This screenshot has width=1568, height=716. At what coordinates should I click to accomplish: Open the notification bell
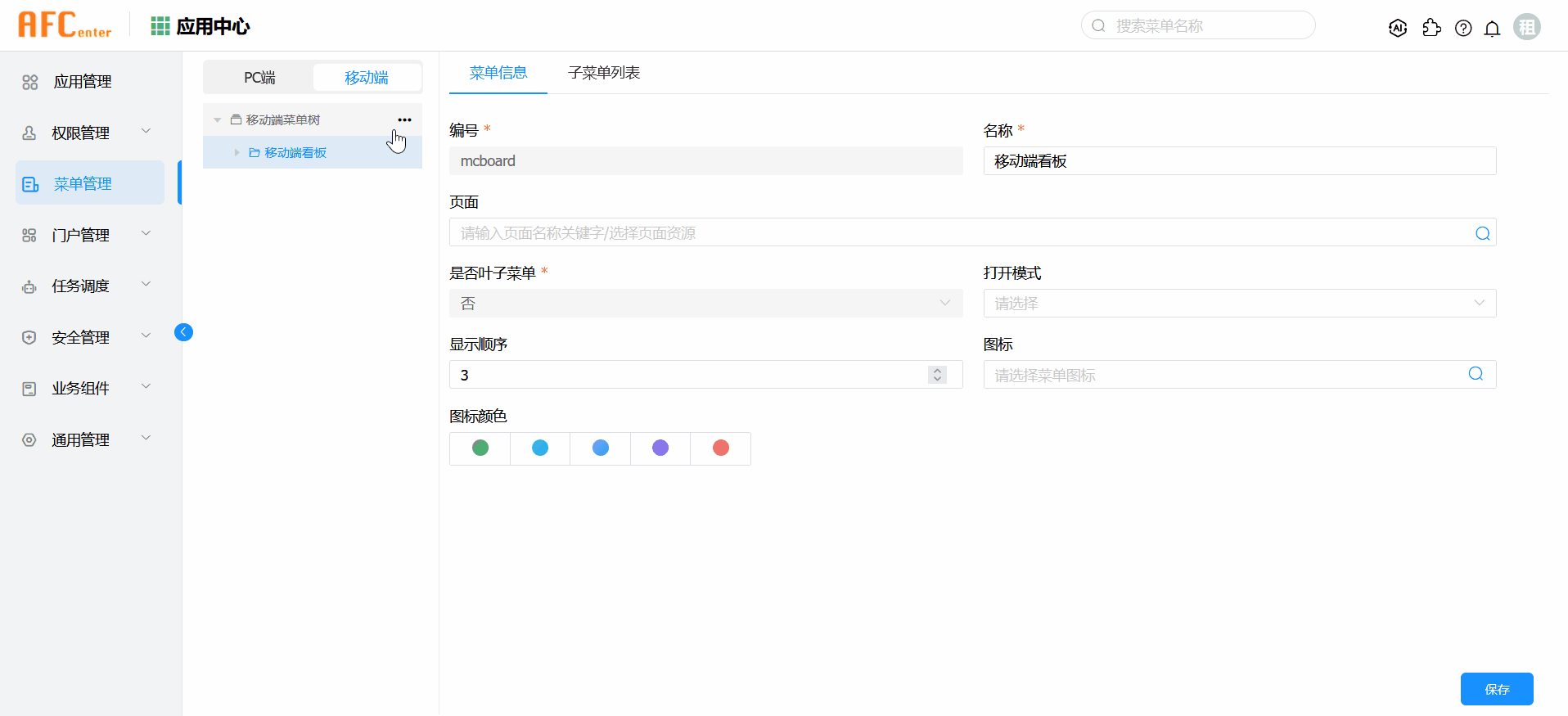coord(1492,29)
